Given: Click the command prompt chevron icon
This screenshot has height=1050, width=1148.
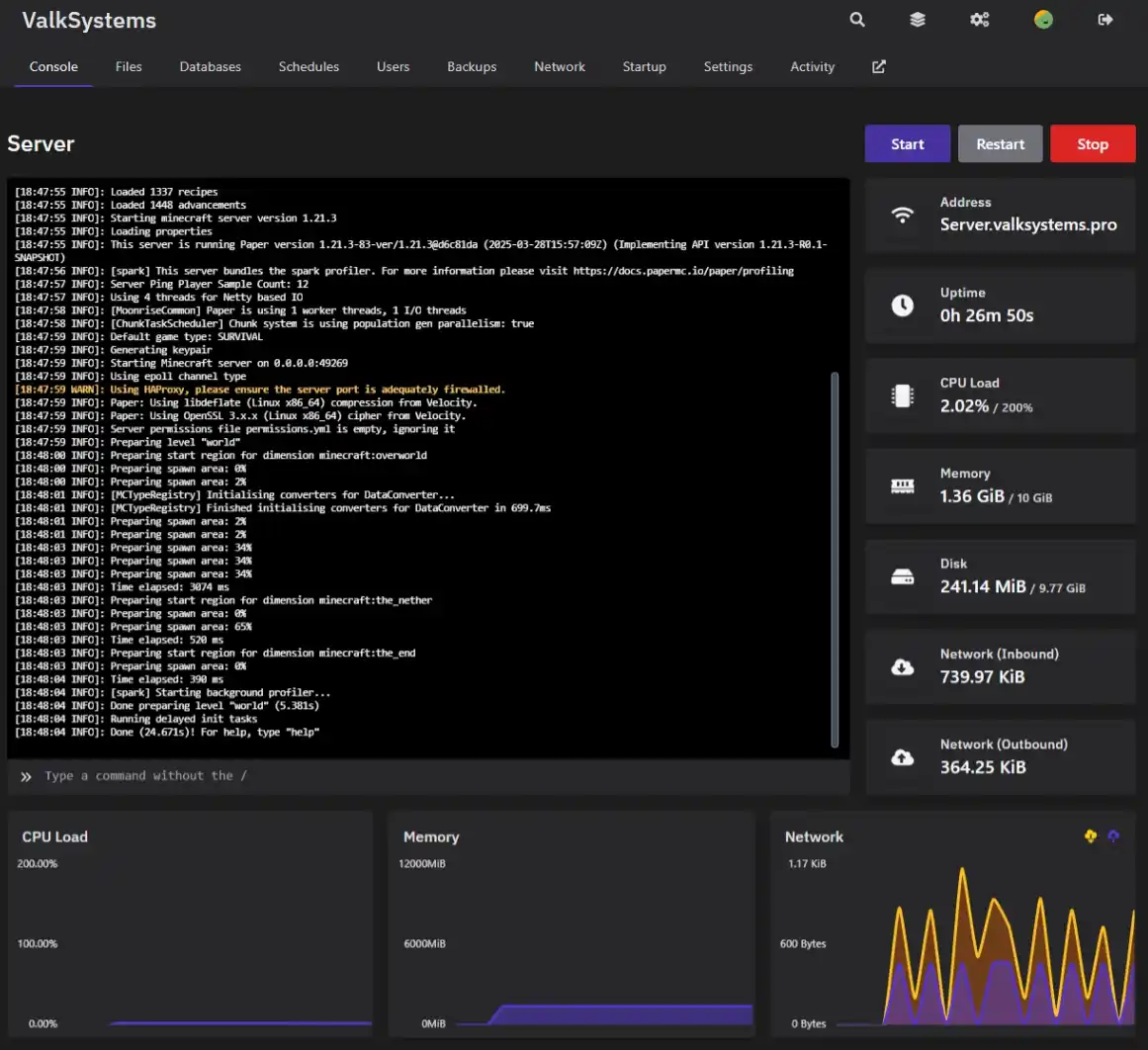Looking at the screenshot, I should (x=26, y=777).
